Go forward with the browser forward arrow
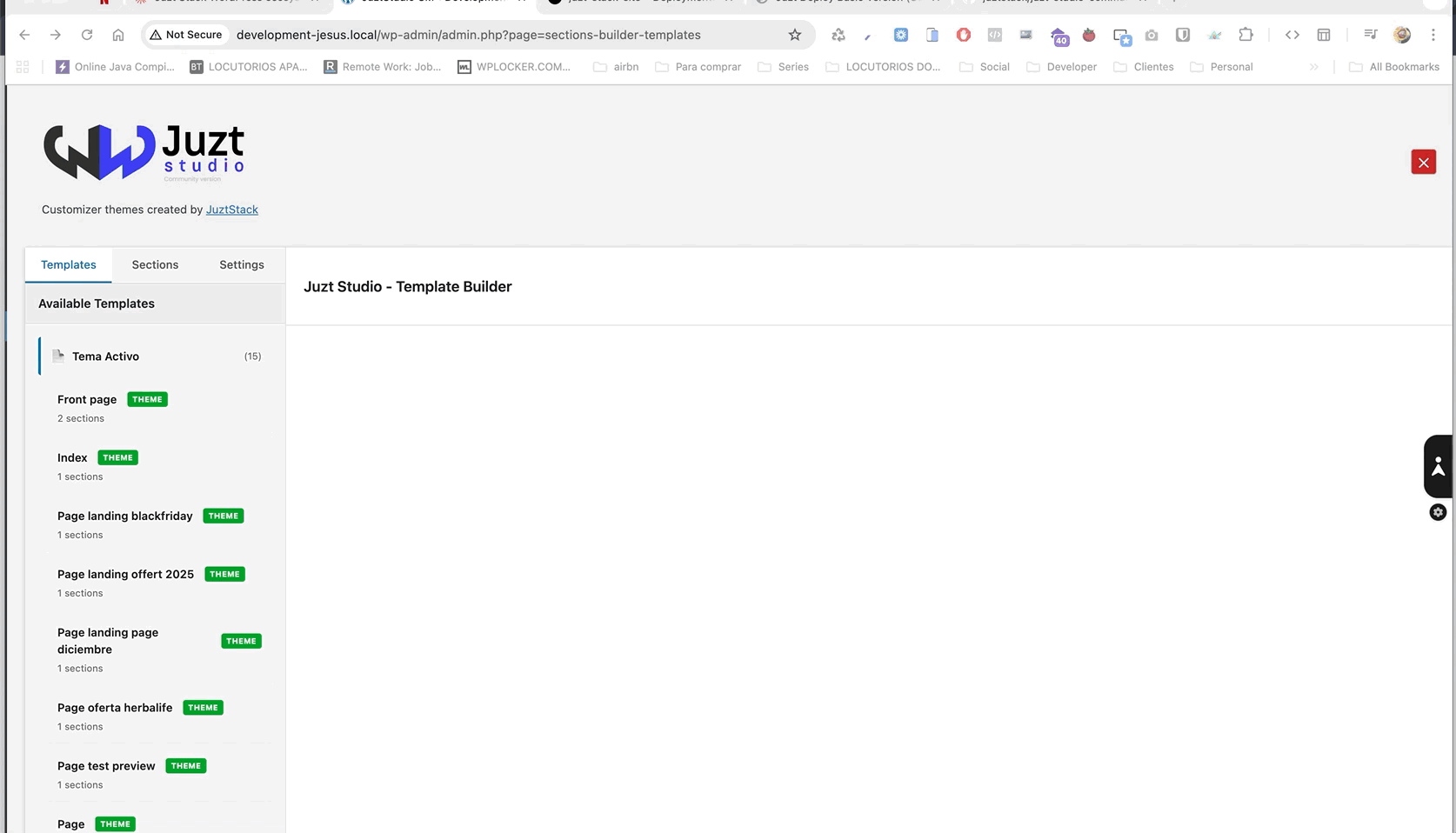The image size is (1456, 833). (56, 35)
